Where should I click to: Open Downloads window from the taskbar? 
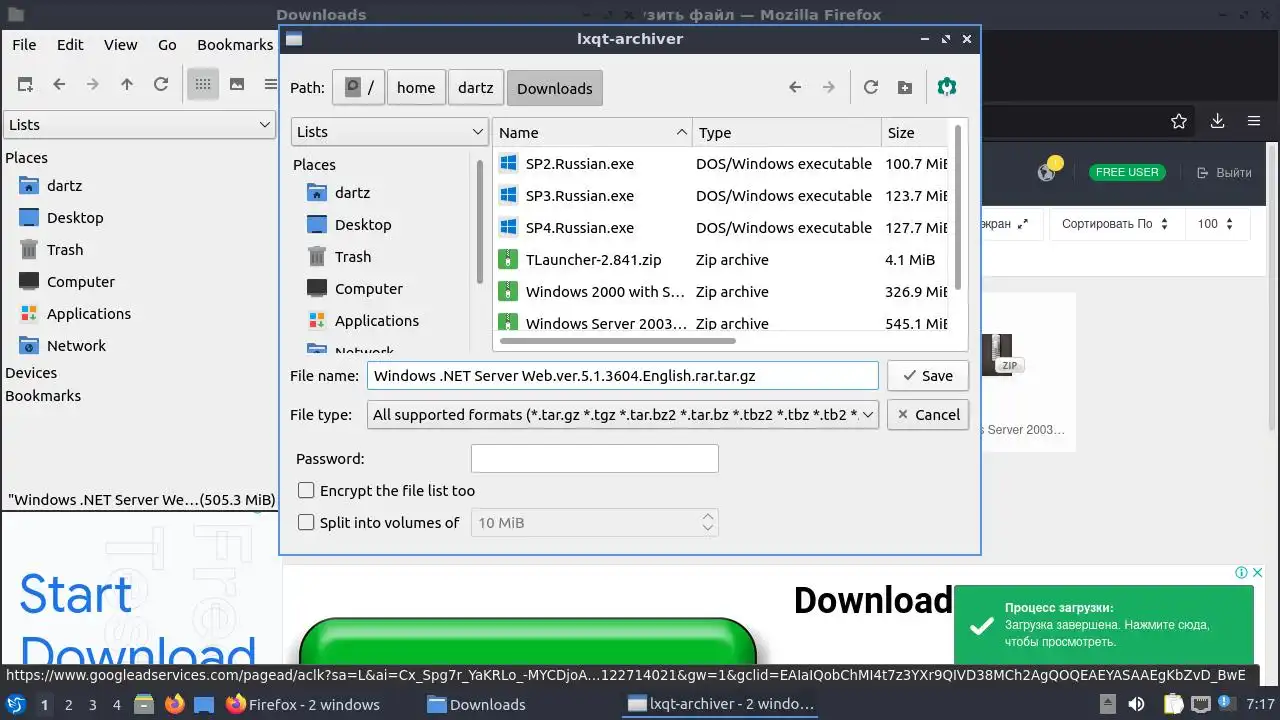(477, 704)
